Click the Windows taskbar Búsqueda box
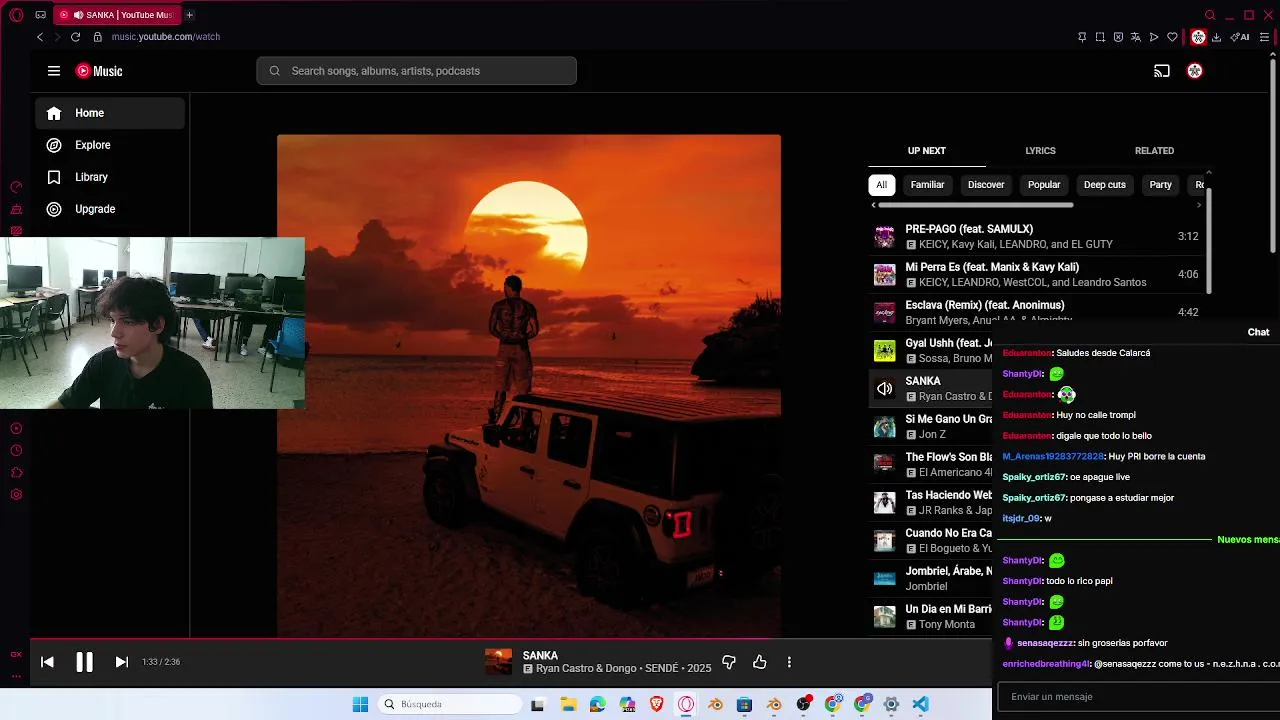This screenshot has height=720, width=1280. coord(450,704)
